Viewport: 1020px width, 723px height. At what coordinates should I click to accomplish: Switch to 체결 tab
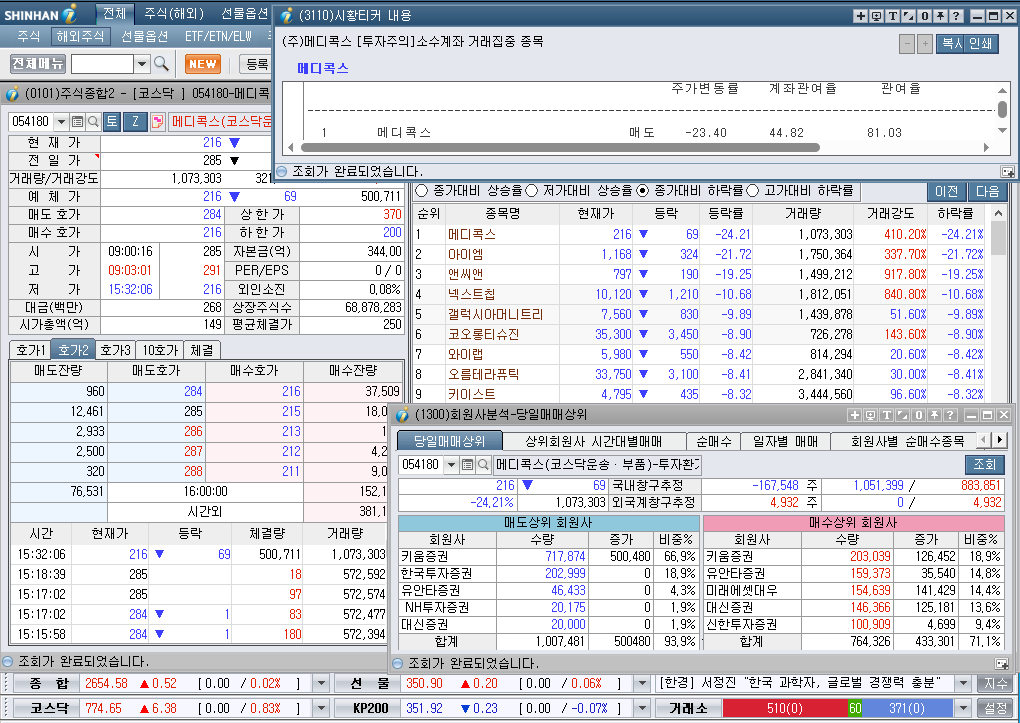click(x=202, y=350)
